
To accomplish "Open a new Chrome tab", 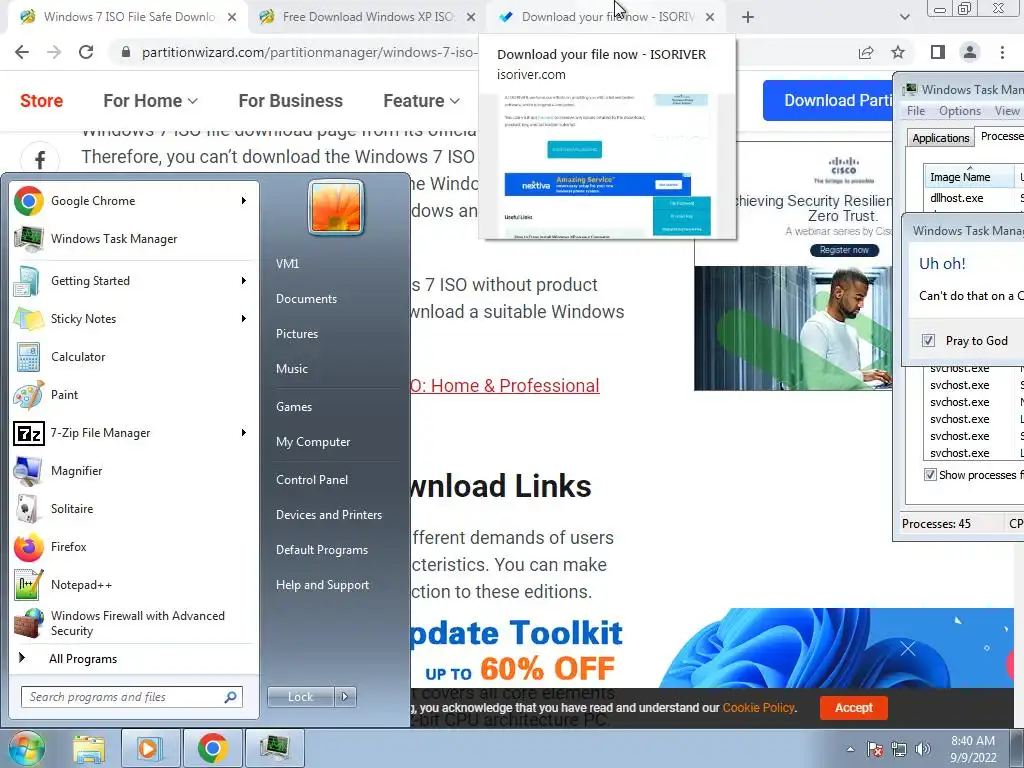I will 748,17.
